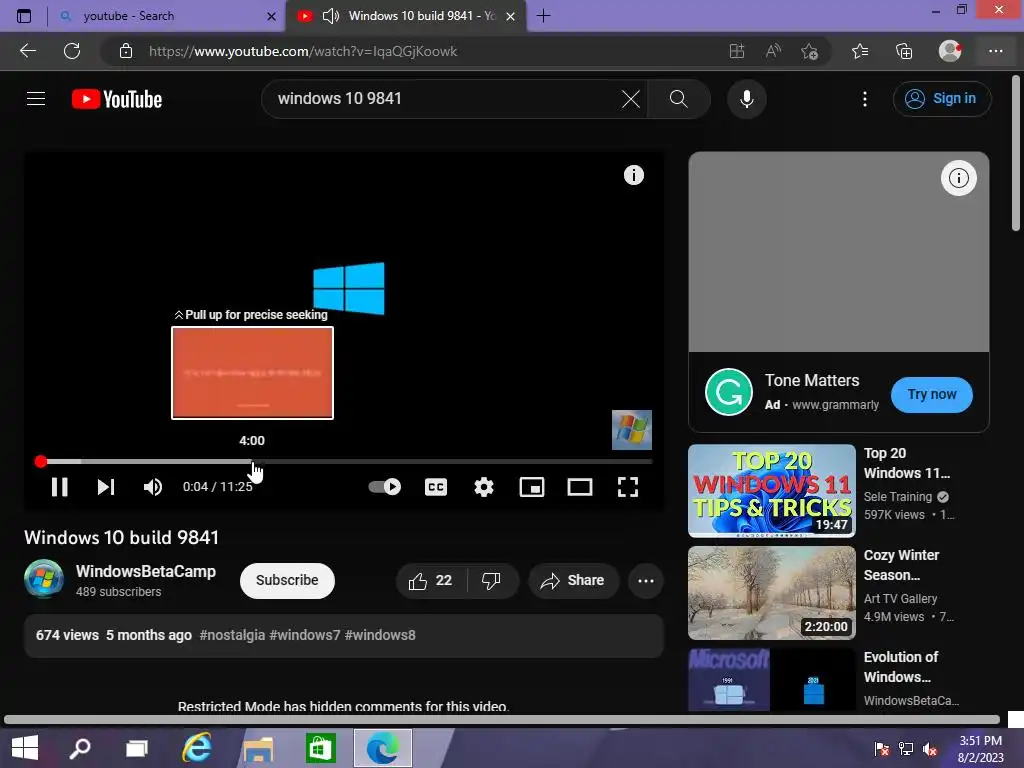View site information lock icon

pos(126,51)
